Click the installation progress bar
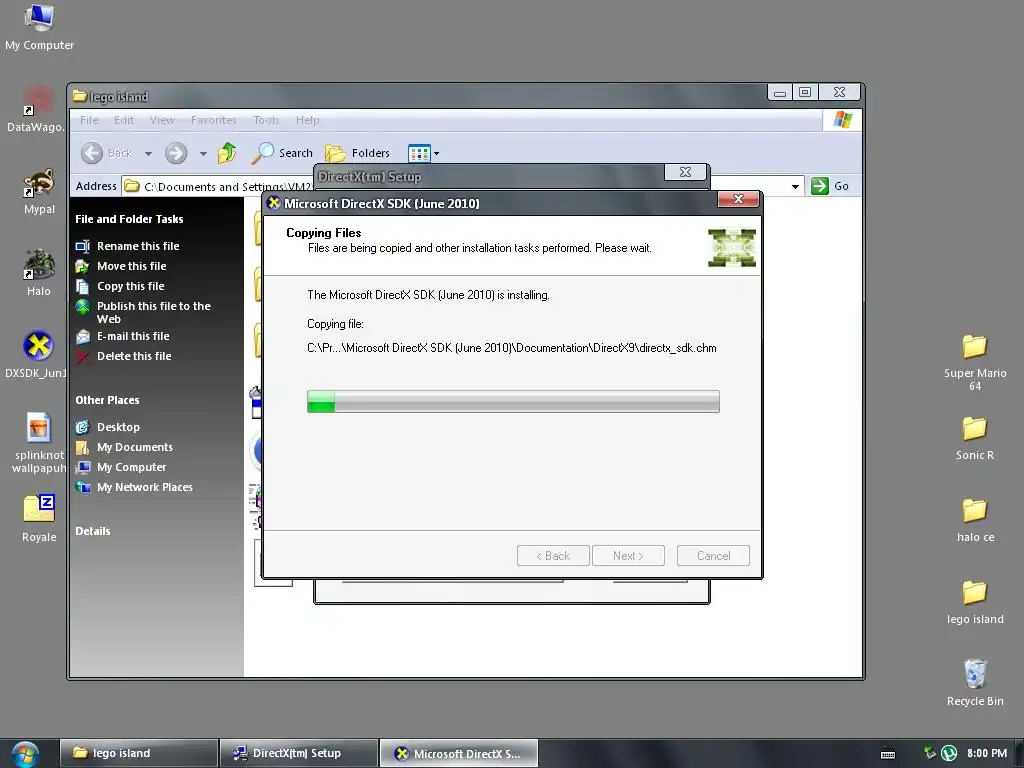1024x768 pixels. tap(513, 402)
